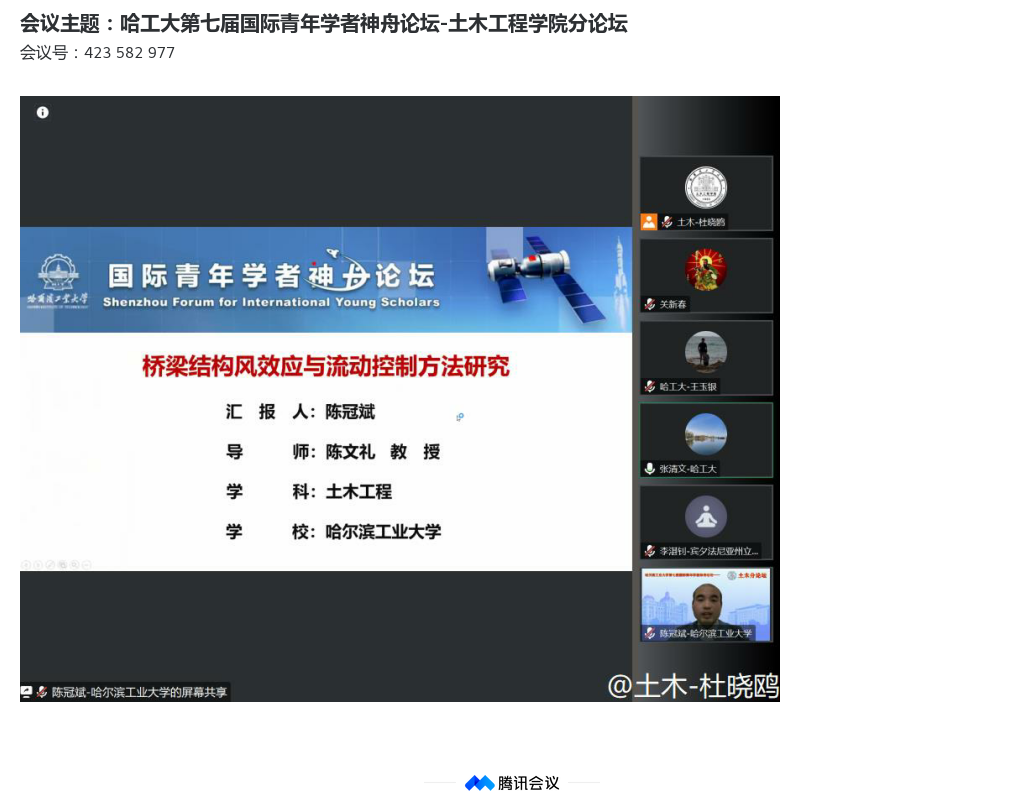Viewport: 1024px width, 811px height.
Task: Click the previous slide arrow in slideshow controls
Action: (x=26, y=565)
